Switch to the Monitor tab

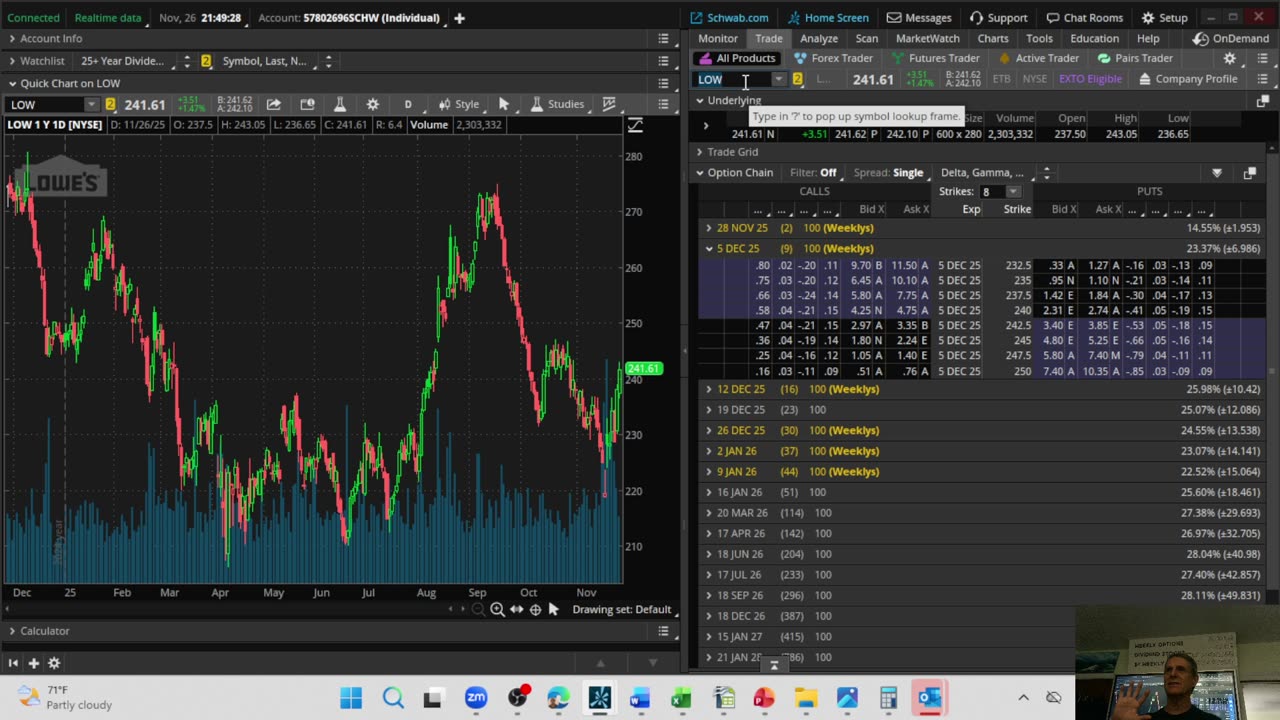pyautogui.click(x=718, y=38)
